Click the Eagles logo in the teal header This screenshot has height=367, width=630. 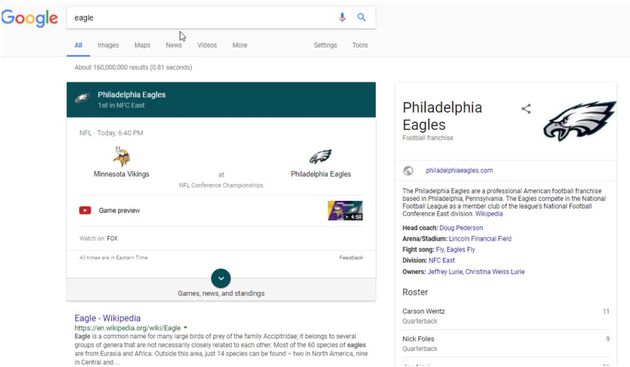(x=82, y=98)
